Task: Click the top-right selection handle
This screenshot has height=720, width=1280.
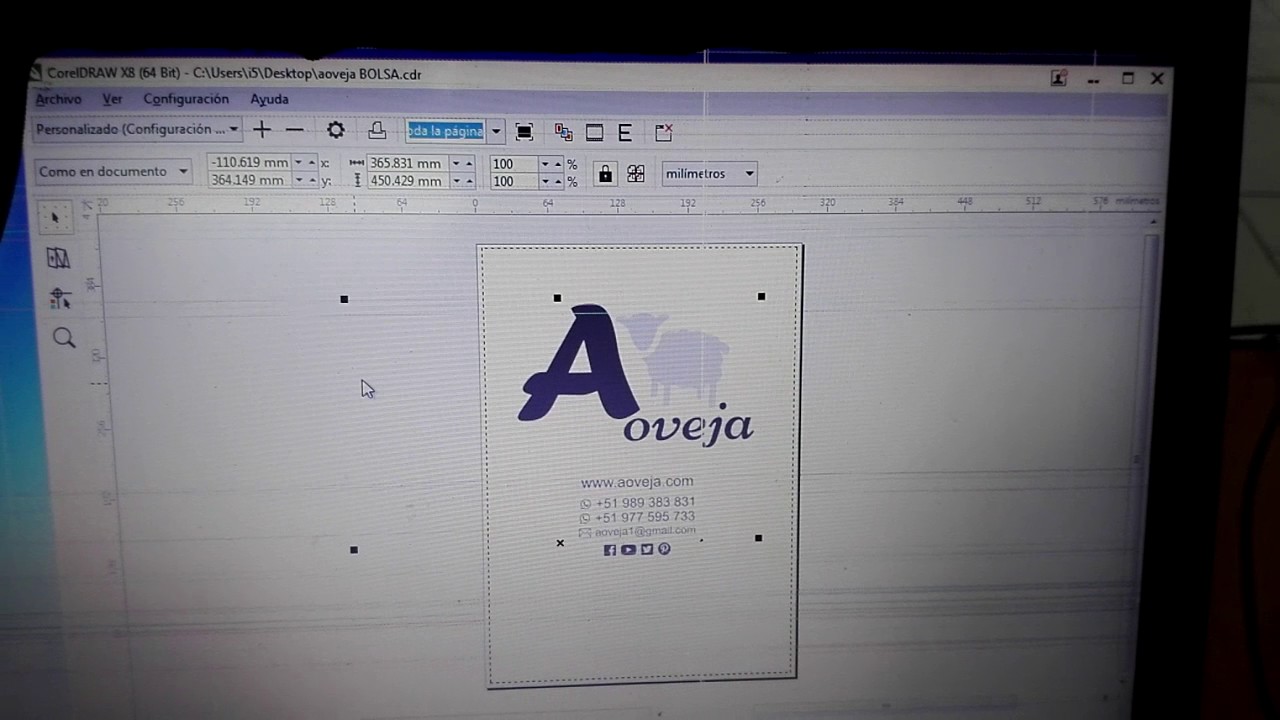Action: (x=762, y=296)
